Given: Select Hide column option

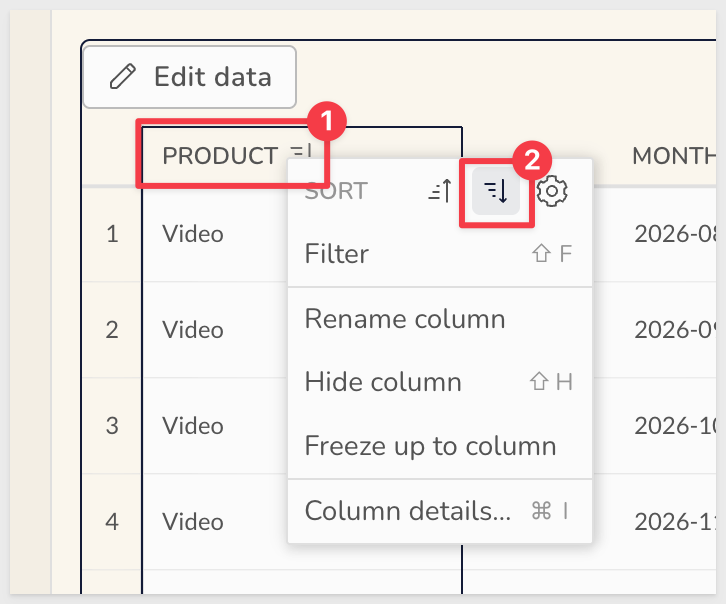Looking at the screenshot, I should point(440,382).
